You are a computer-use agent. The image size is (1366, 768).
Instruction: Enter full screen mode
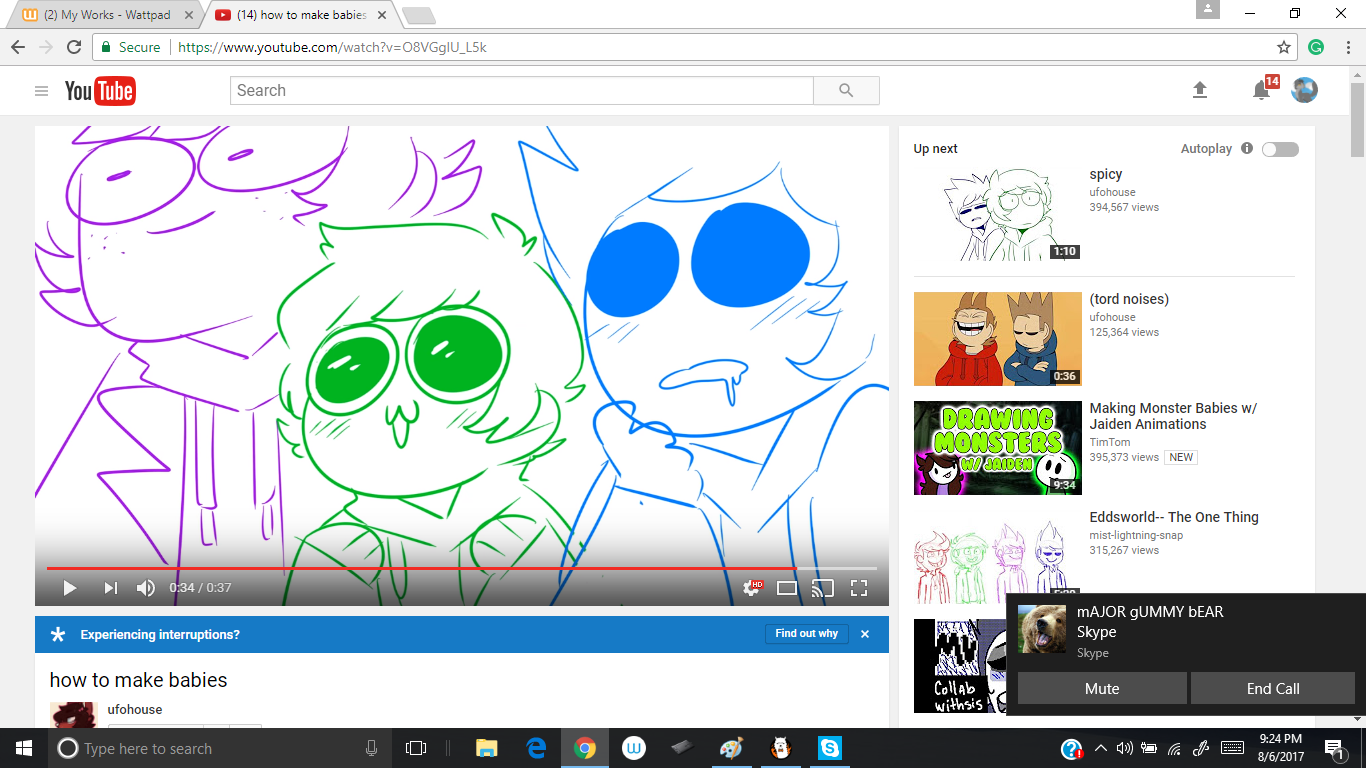tap(858, 588)
